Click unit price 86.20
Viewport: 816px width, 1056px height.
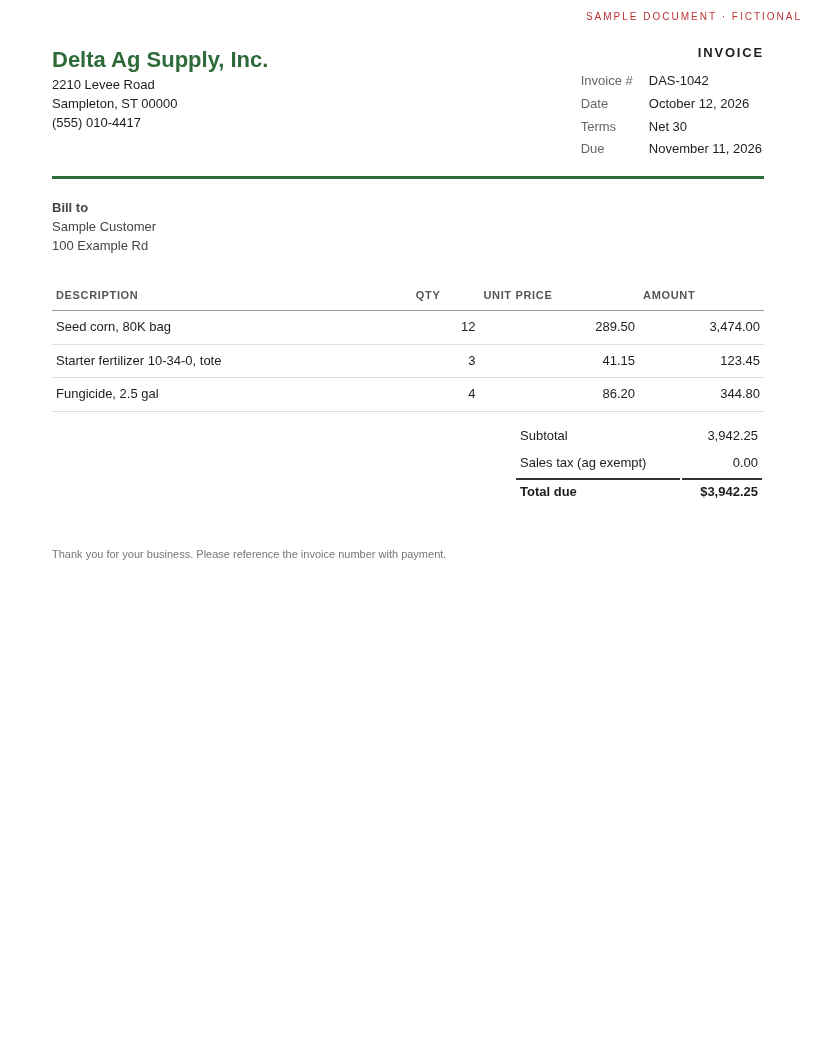coord(618,394)
